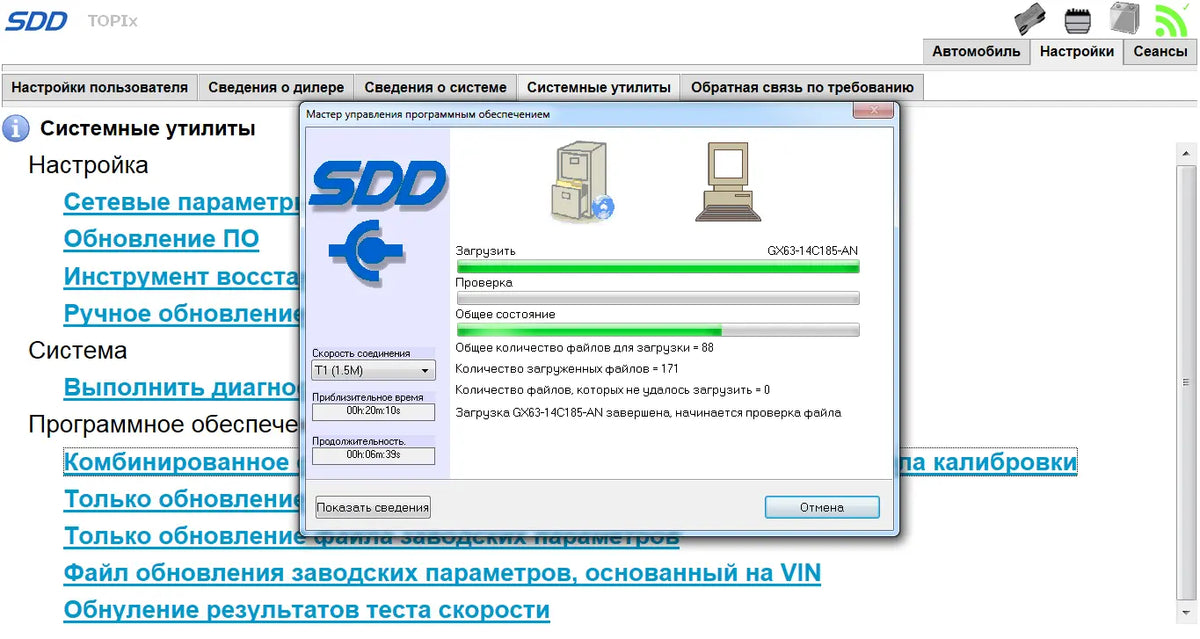Open the Скорость соединения T1 (1.5M) dropdown

[x=374, y=371]
